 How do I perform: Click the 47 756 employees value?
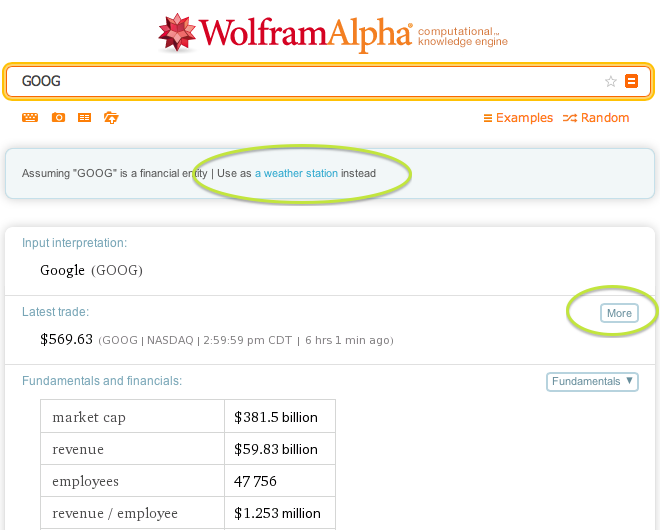(x=255, y=481)
